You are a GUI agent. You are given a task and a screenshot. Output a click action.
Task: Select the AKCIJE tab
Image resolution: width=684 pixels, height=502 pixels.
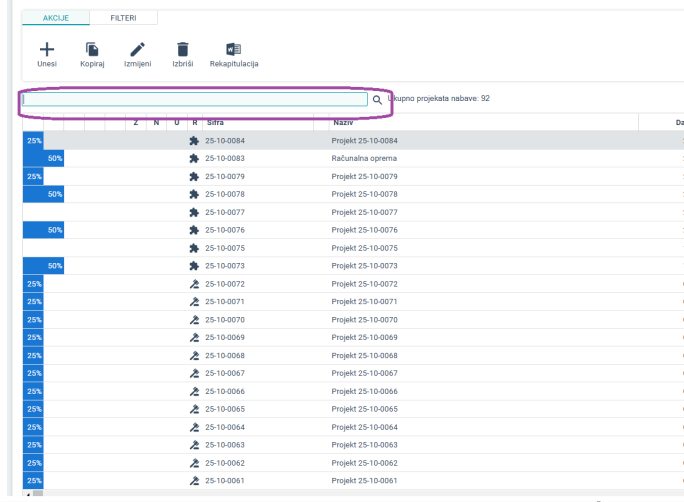click(x=56, y=18)
